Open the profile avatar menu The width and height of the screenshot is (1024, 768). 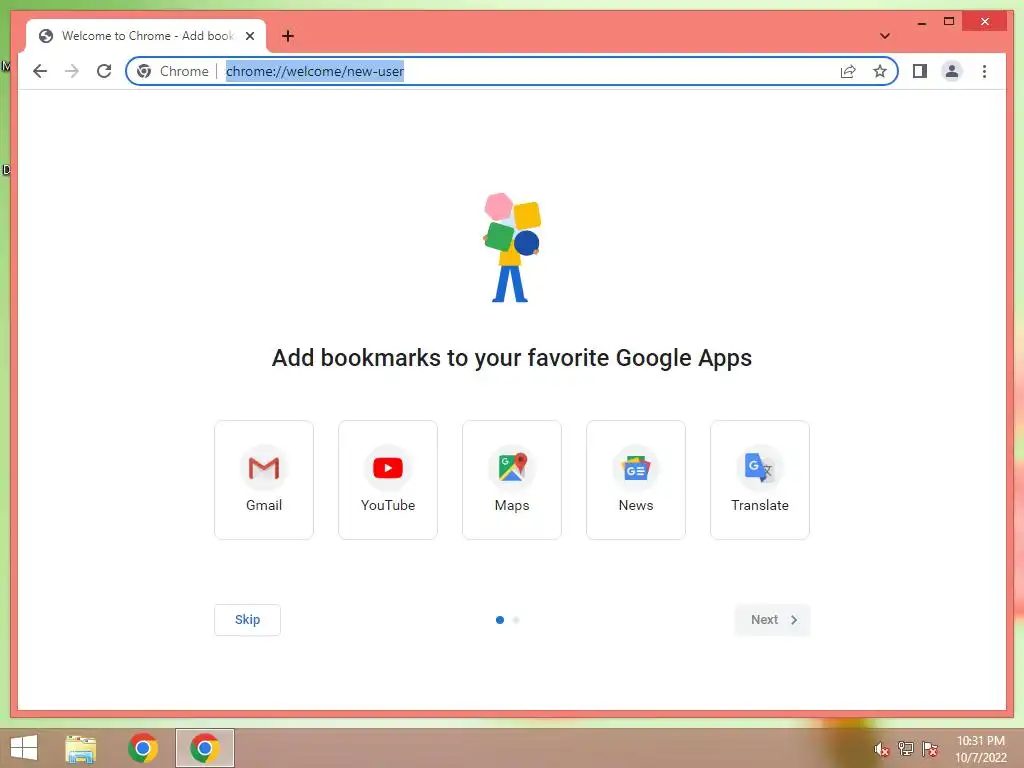click(x=952, y=71)
